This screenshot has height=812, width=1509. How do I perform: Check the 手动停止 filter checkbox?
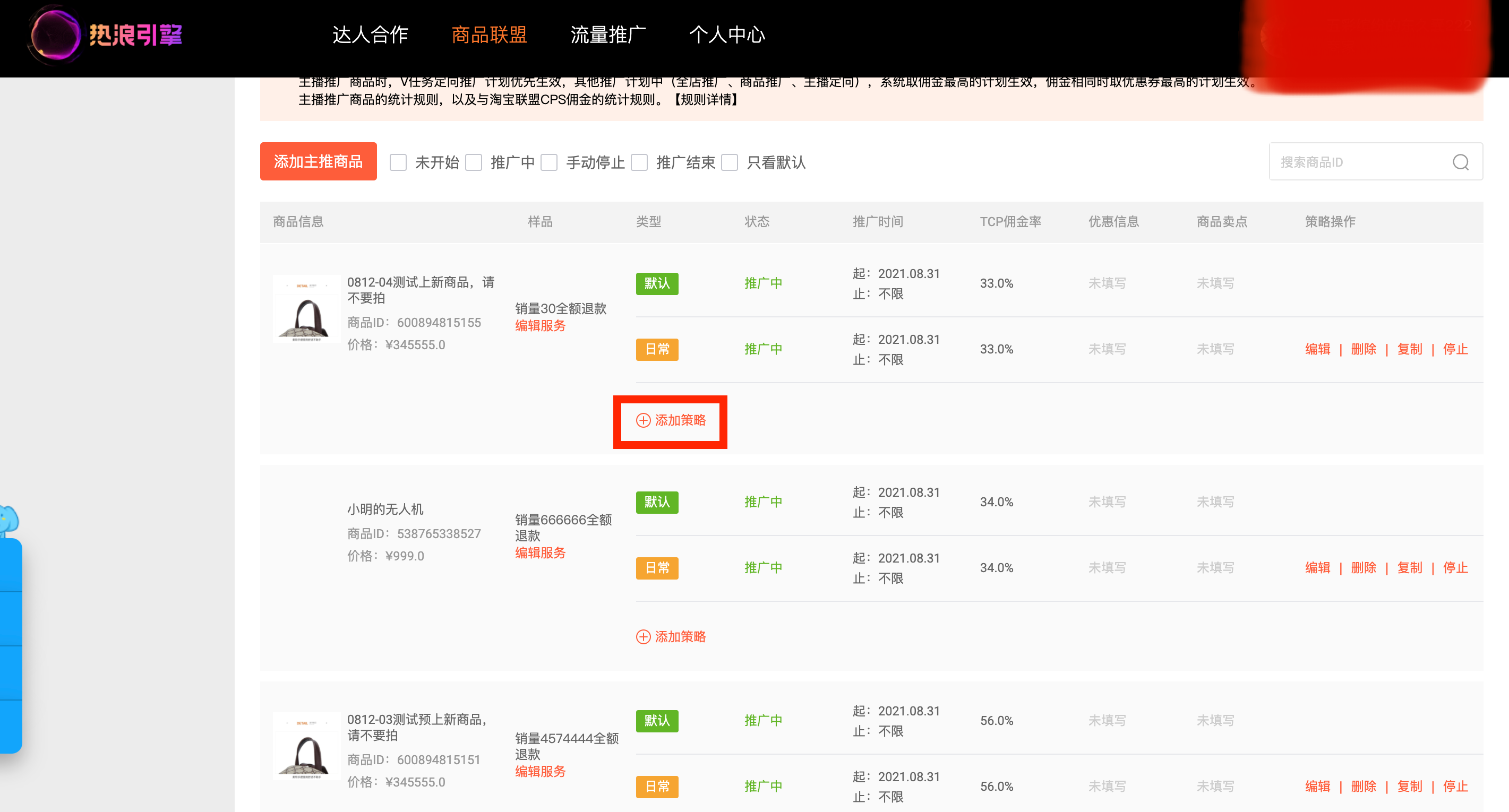[x=549, y=162]
